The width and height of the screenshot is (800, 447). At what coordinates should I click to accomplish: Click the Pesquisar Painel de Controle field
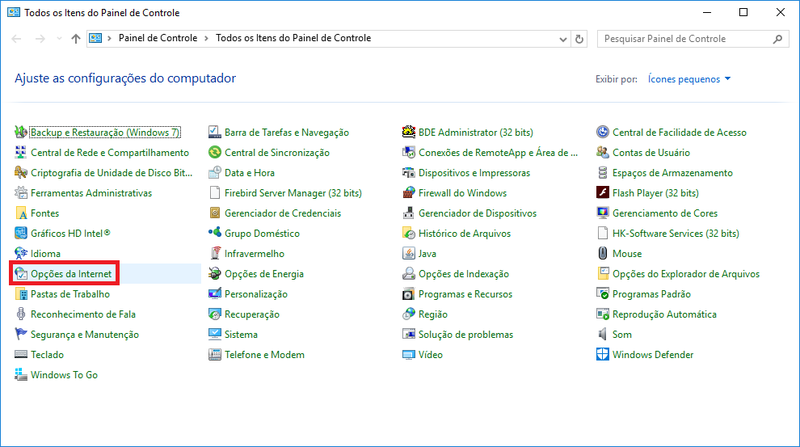[x=685, y=39]
